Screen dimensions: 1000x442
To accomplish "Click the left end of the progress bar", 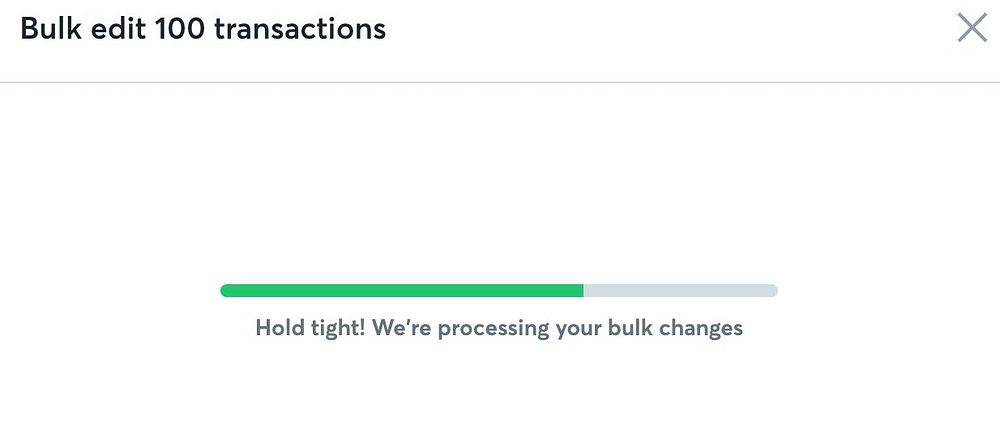I will pos(226,290).
